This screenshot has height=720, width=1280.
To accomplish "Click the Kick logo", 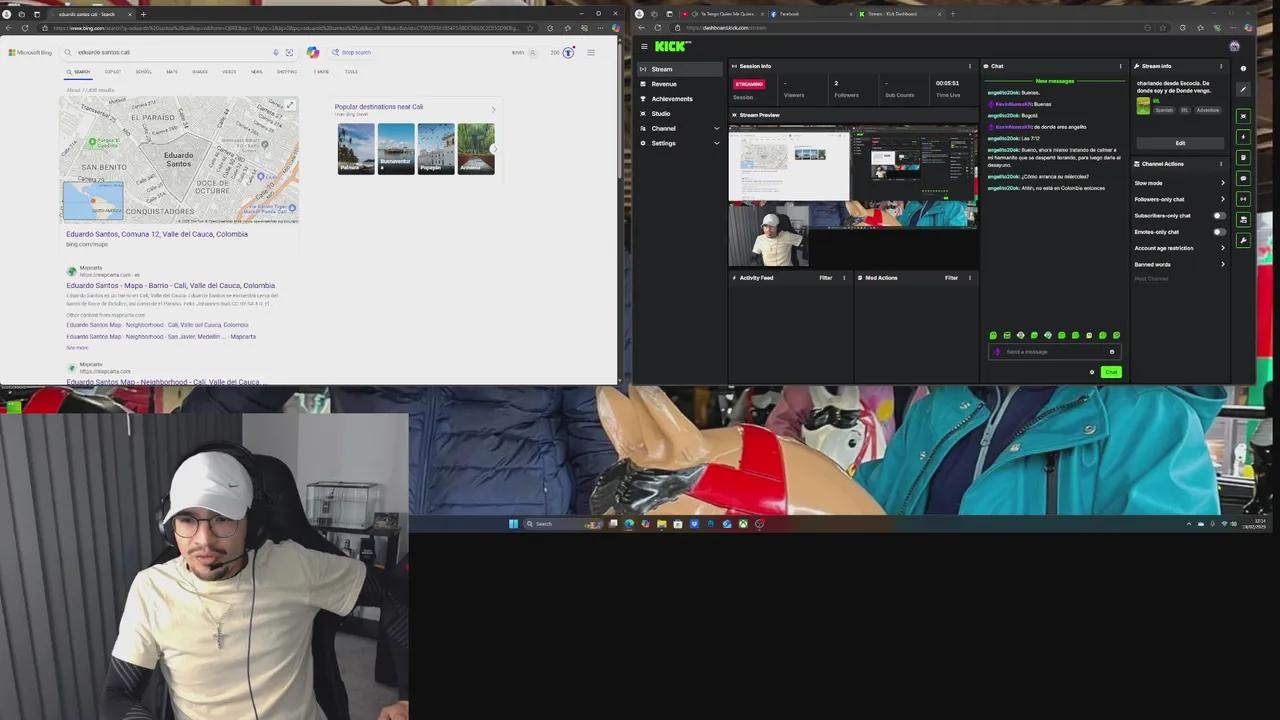I will (x=672, y=46).
